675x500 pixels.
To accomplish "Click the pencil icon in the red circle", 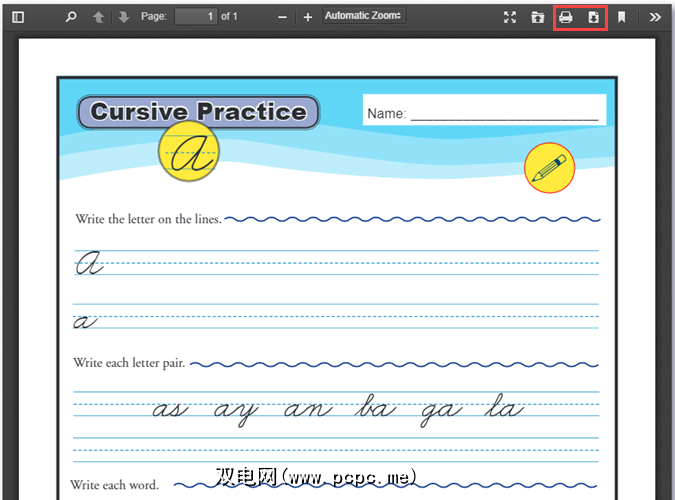I will (x=549, y=168).
